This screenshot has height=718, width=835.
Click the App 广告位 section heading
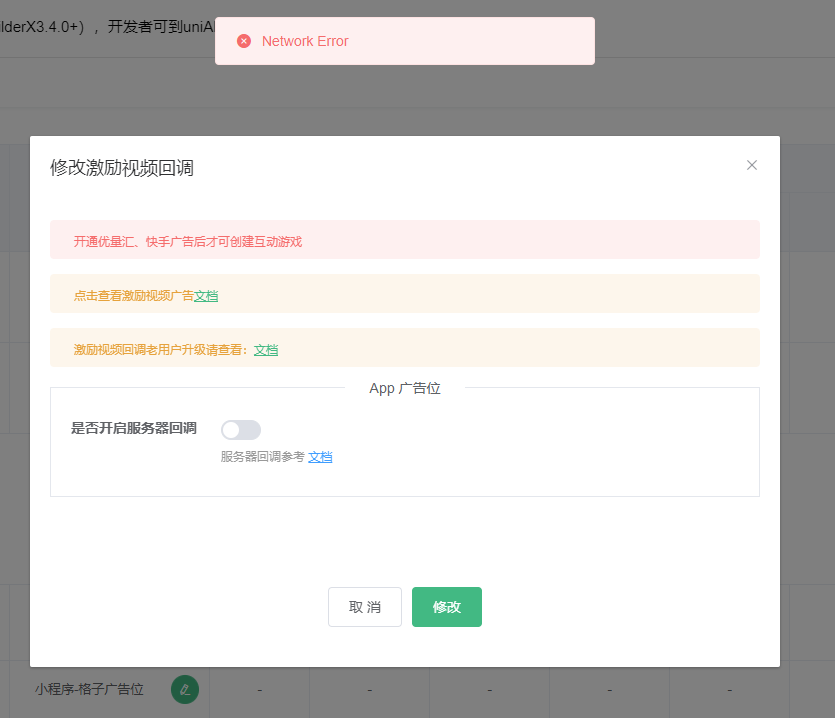[x=405, y=388]
